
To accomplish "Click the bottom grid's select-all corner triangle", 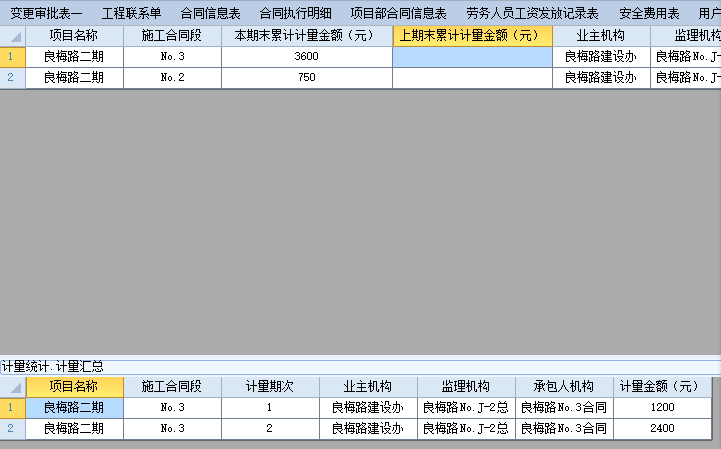I will [15, 387].
